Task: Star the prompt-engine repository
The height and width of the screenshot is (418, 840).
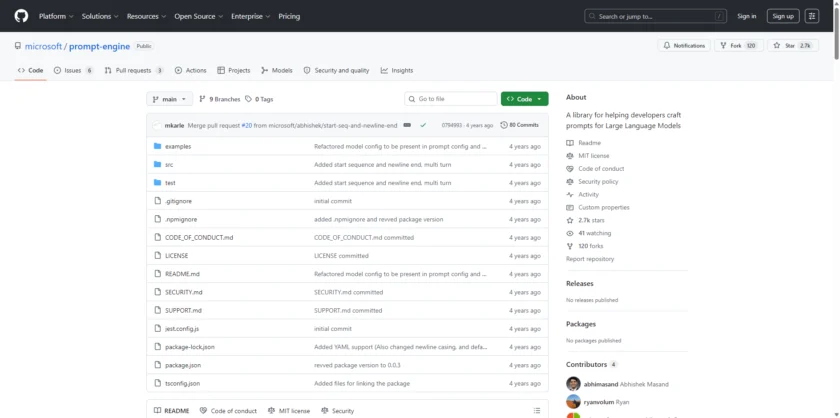Action: pos(793,46)
